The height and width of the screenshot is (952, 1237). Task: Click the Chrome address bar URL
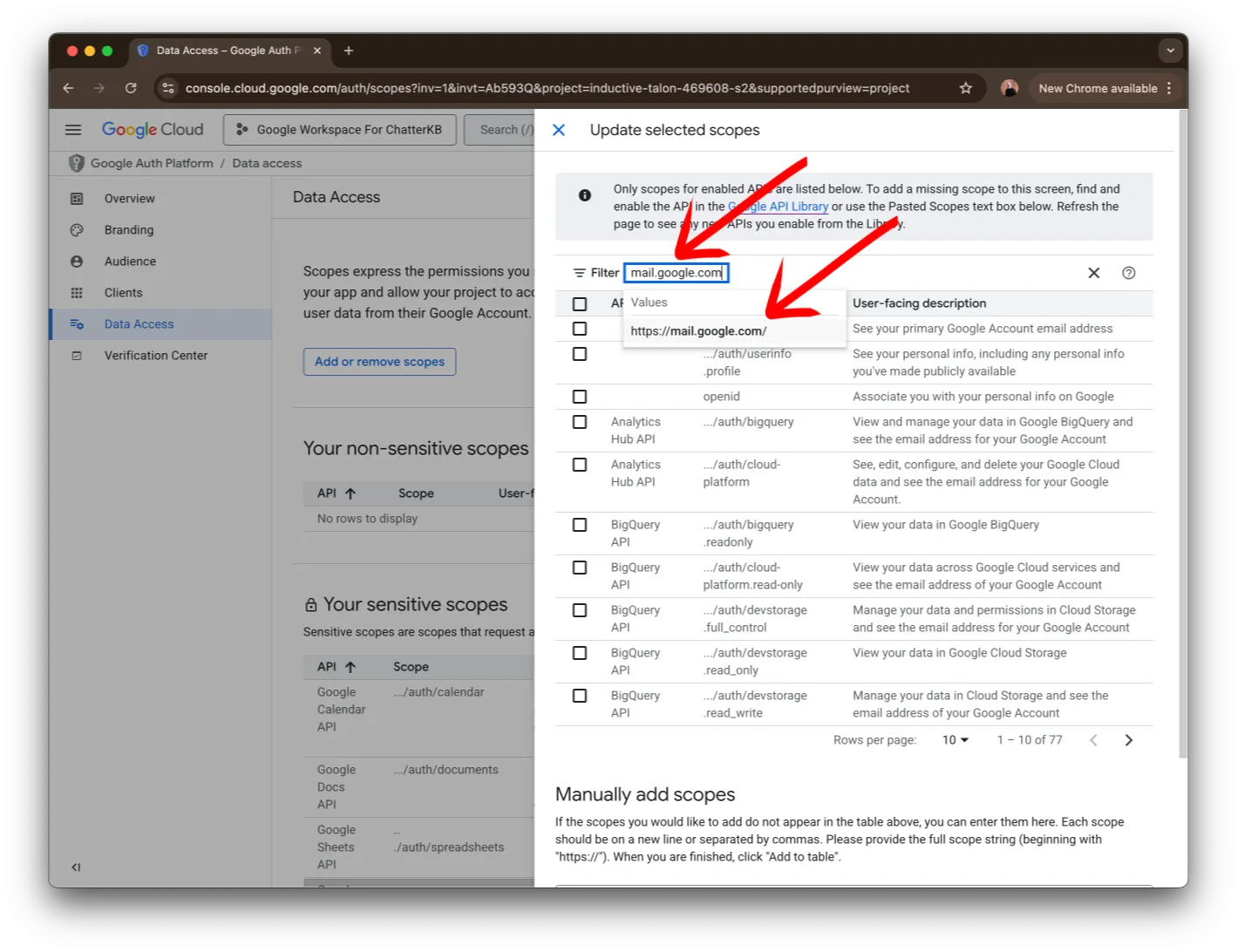point(547,88)
